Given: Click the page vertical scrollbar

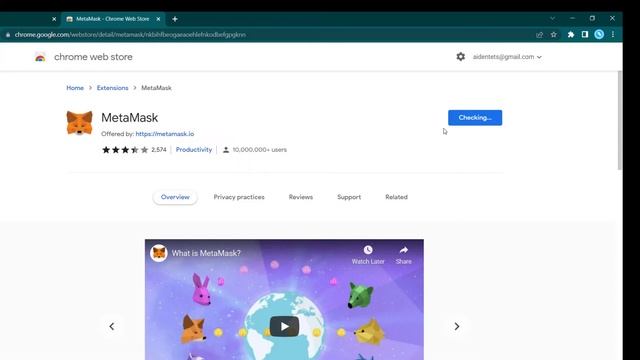Looking at the screenshot, I should click(620, 121).
